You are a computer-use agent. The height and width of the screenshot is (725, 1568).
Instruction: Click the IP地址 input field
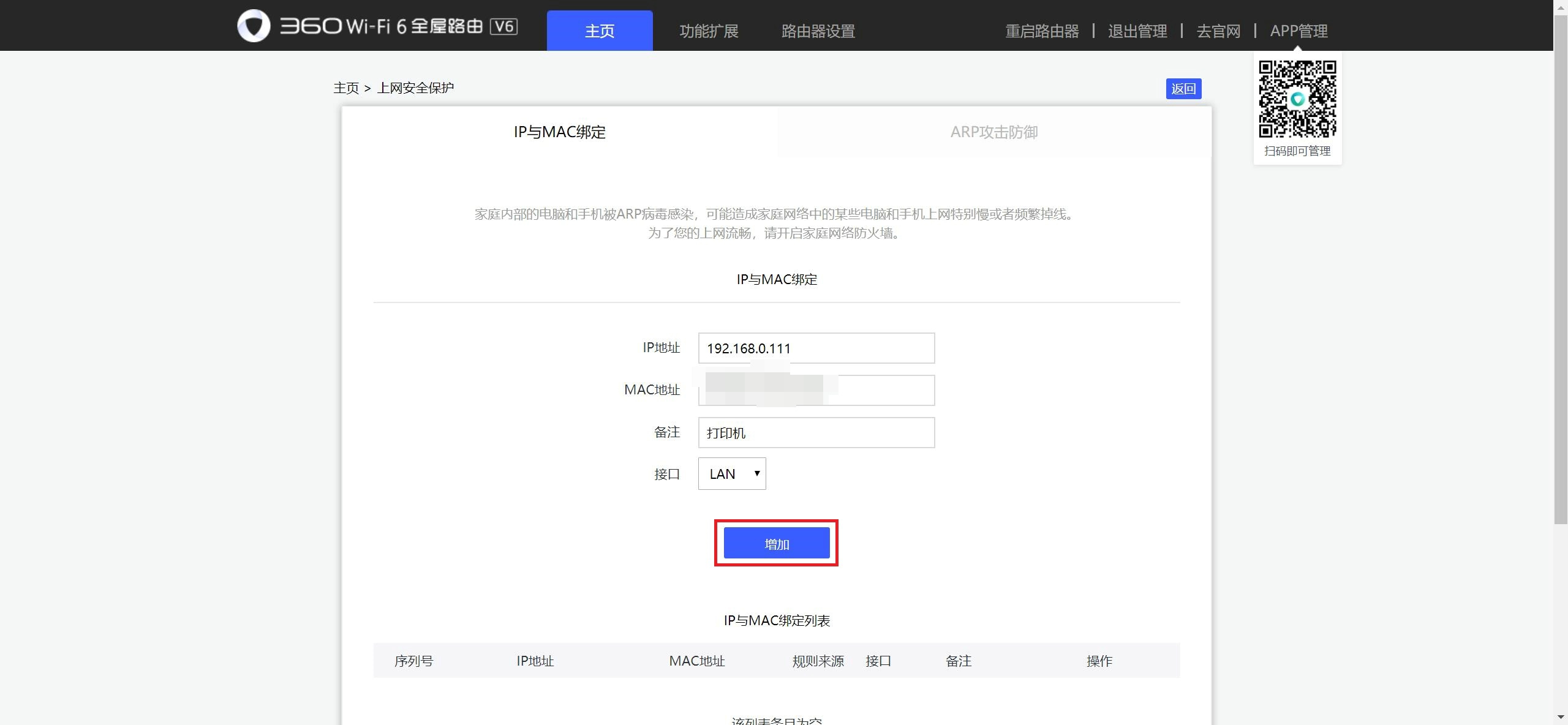point(816,348)
